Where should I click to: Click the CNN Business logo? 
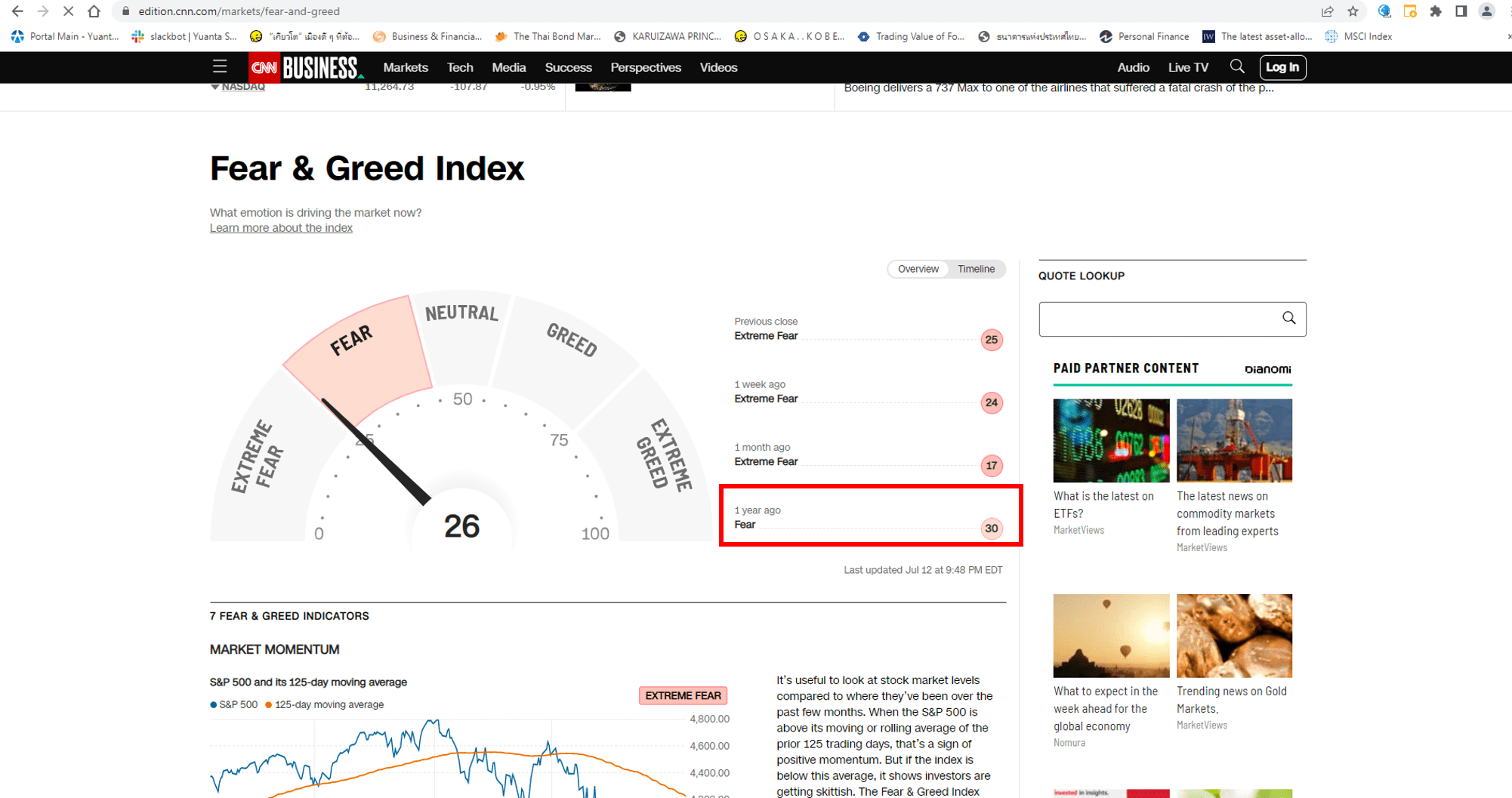(306, 67)
